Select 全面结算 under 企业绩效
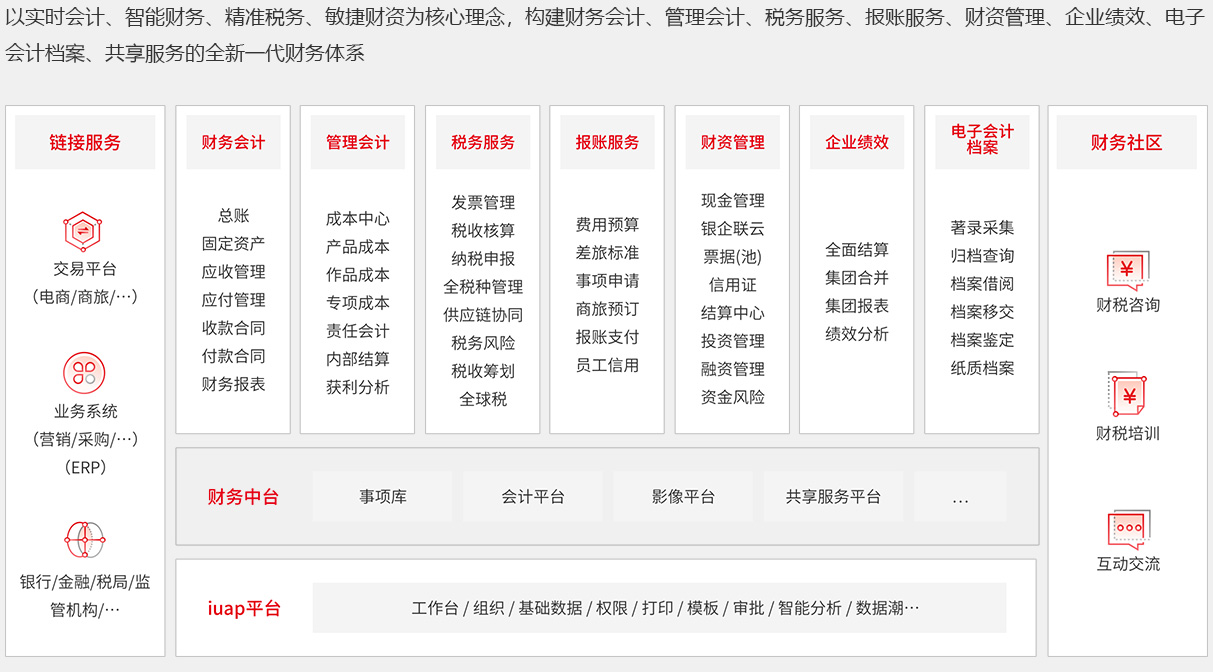The image size is (1213, 672). click(857, 250)
